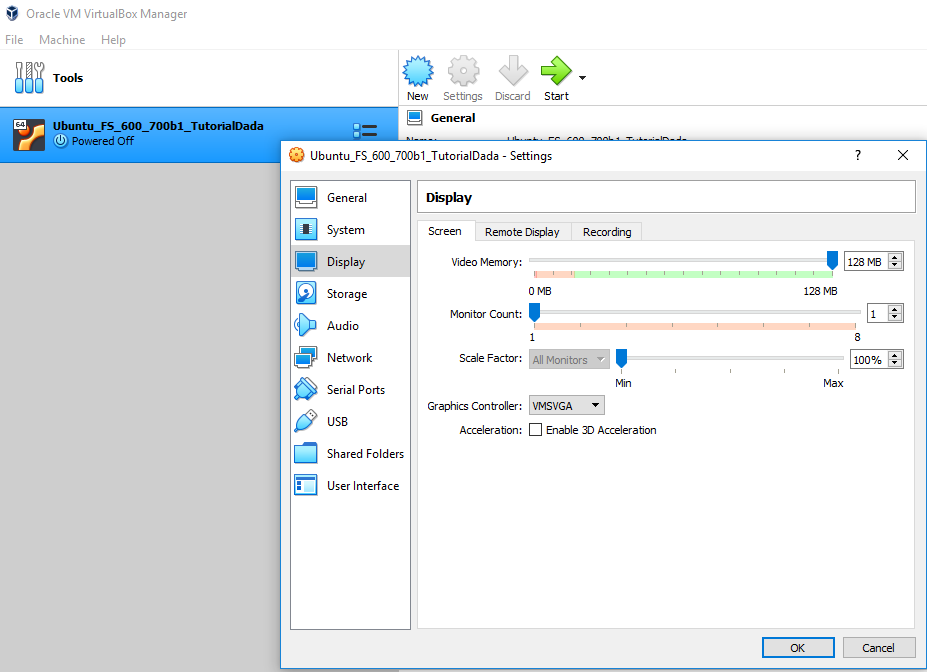Open the Storage settings category
Image resolution: width=927 pixels, height=672 pixels.
coord(347,294)
